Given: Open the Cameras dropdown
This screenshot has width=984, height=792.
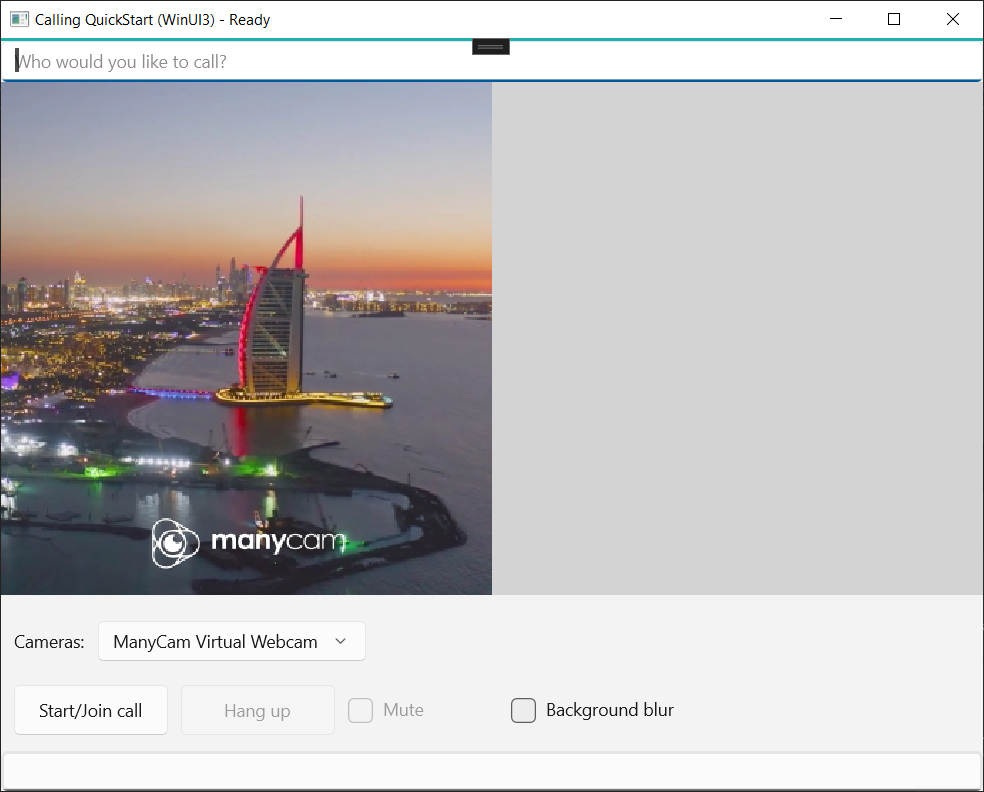Looking at the screenshot, I should [x=231, y=641].
